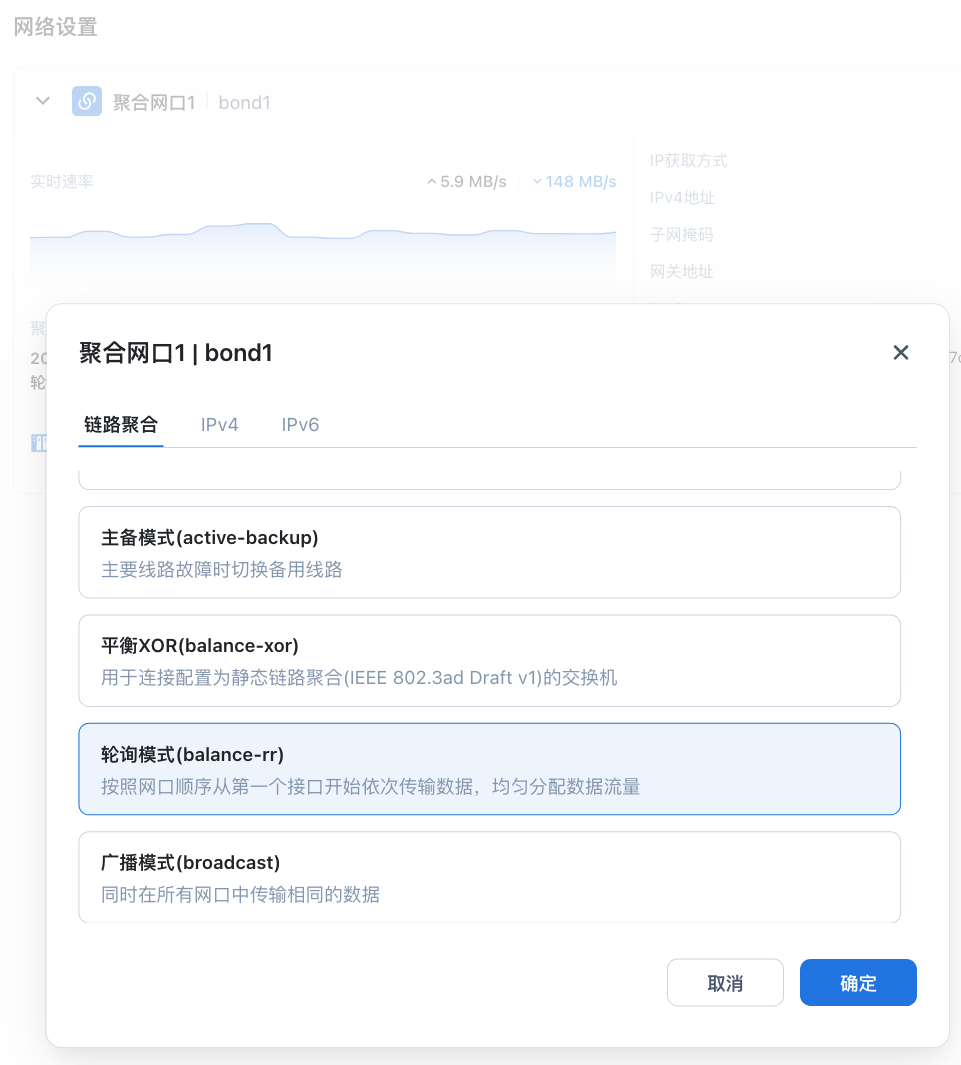Collapse the 聚合网口1 section chevron
This screenshot has width=961, height=1065.
(x=43, y=101)
